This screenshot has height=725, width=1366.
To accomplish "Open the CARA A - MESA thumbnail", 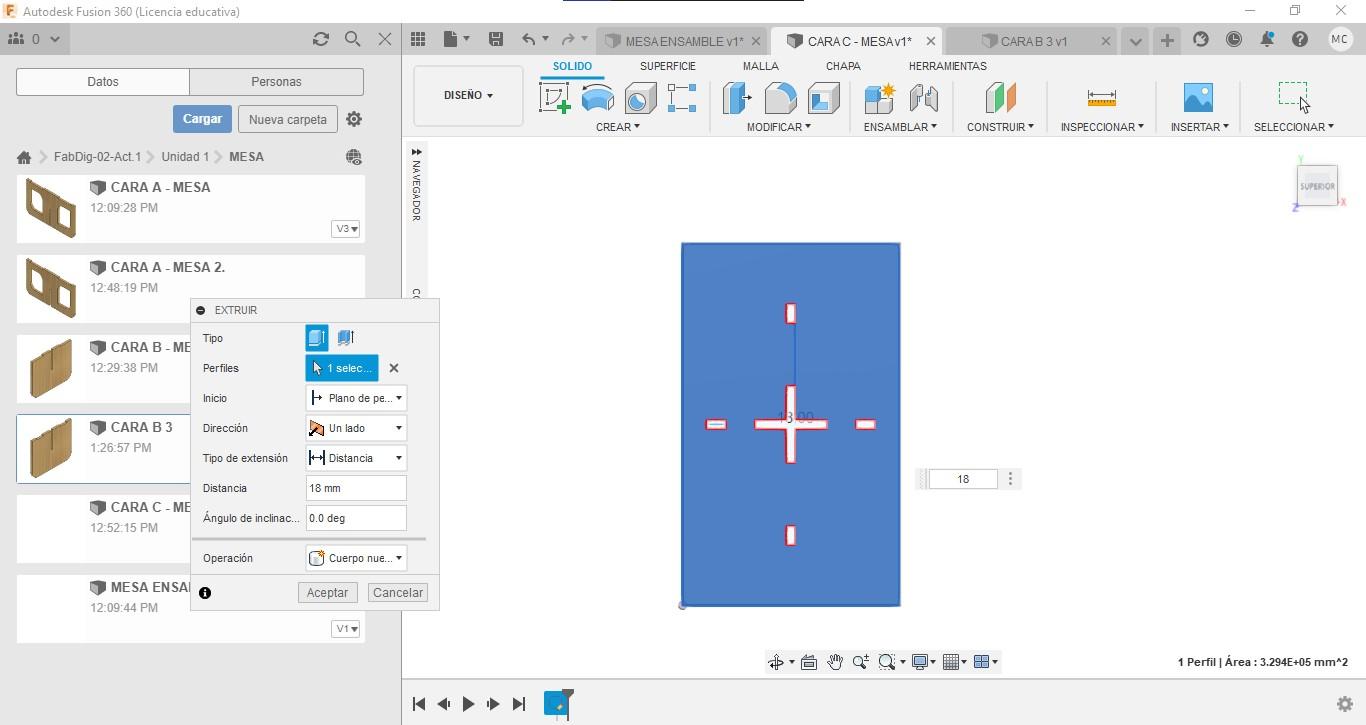I will [50, 208].
